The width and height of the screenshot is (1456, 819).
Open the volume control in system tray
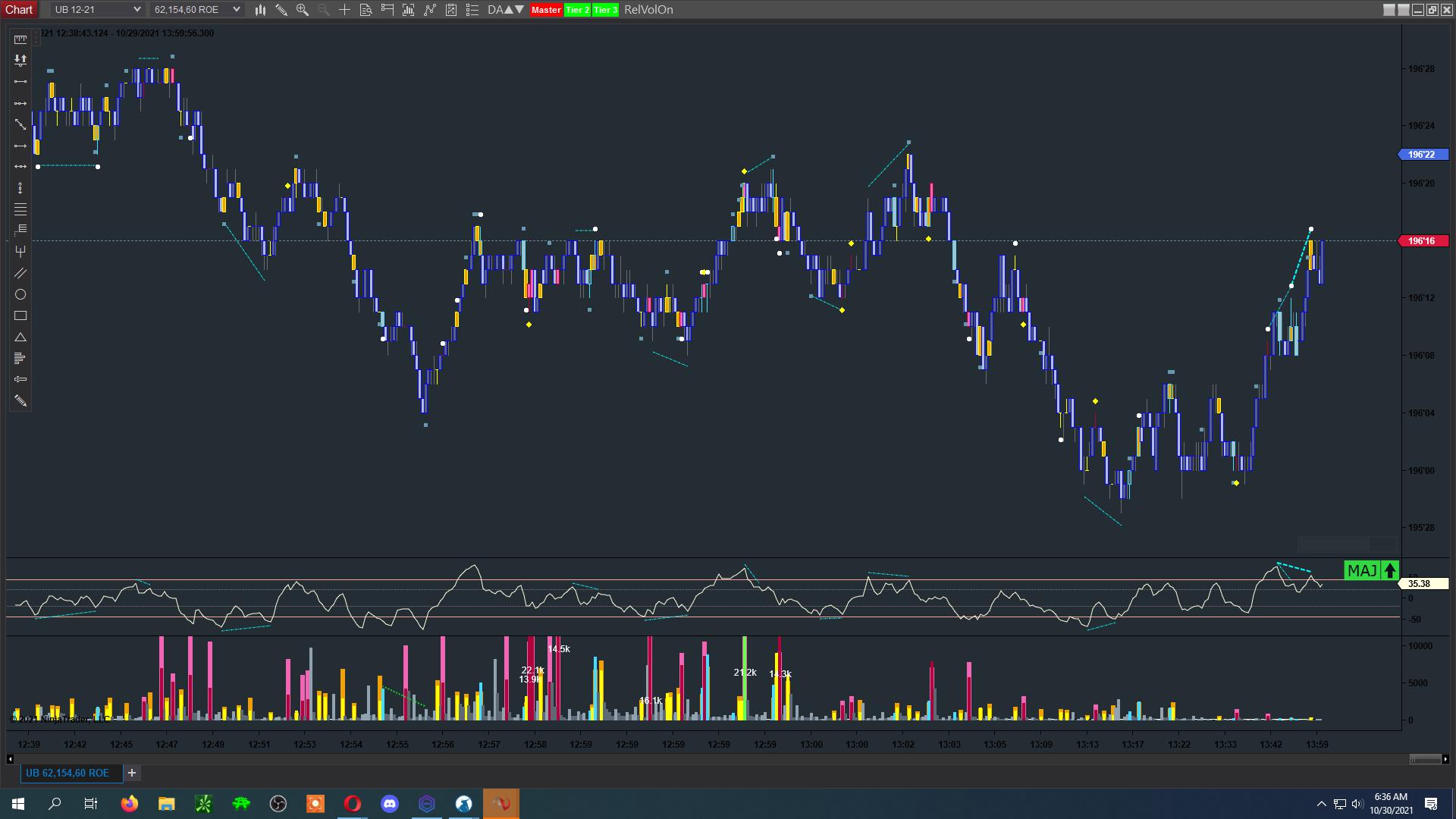[x=1357, y=804]
